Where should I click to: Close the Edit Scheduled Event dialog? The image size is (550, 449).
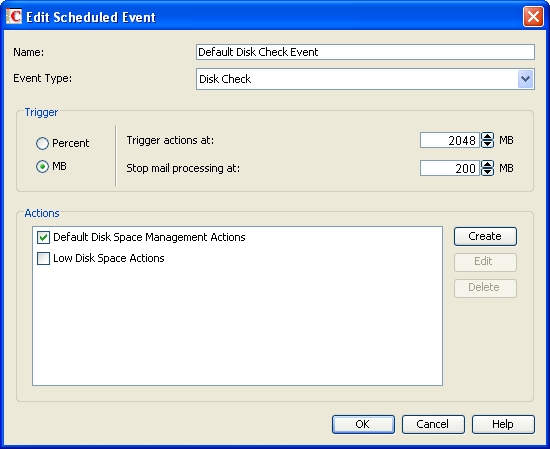tap(533, 16)
